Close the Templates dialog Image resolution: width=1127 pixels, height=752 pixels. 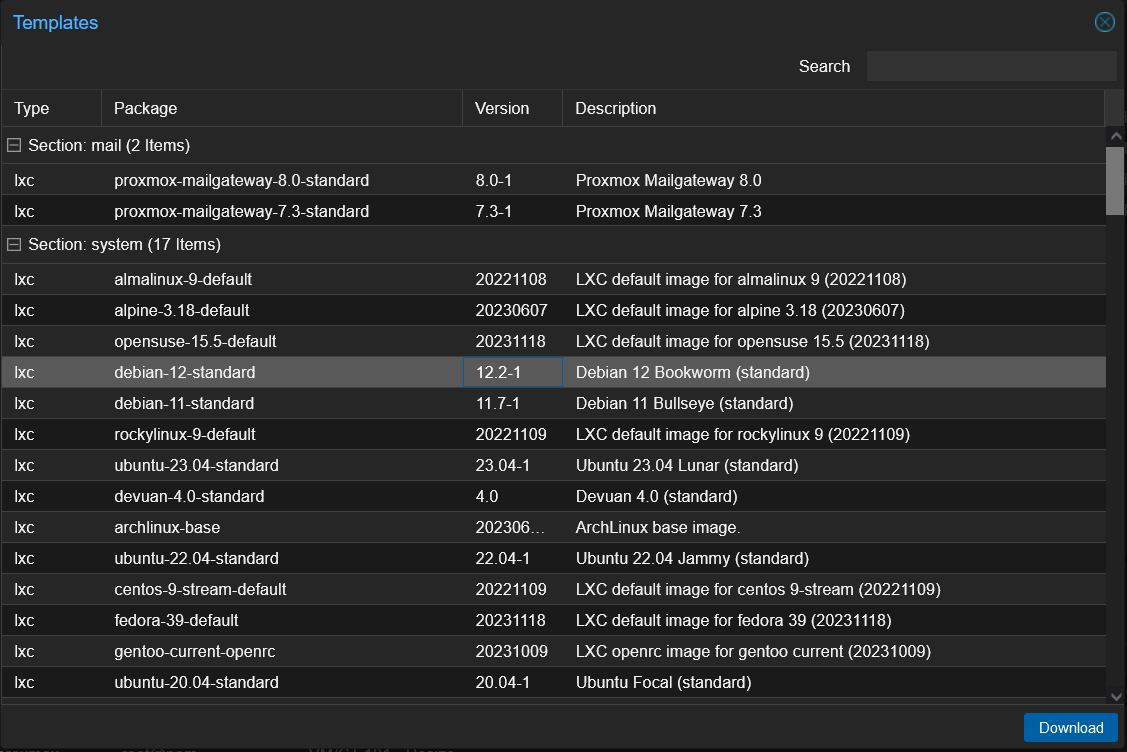(x=1104, y=21)
